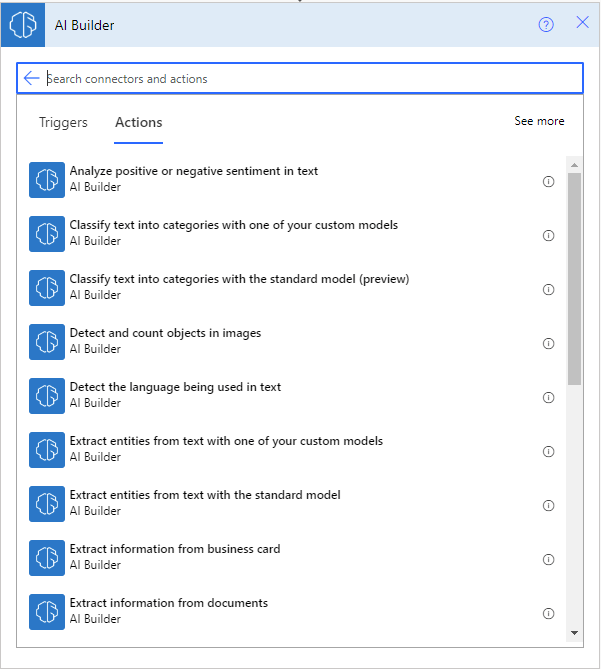The width and height of the screenshot is (601, 669).
Task: Open the help question mark icon
Action: coord(546,25)
